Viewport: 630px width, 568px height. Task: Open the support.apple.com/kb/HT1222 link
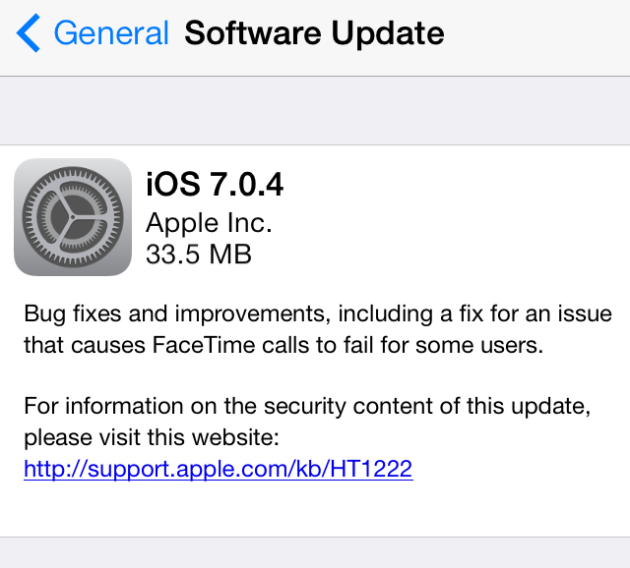coord(218,468)
